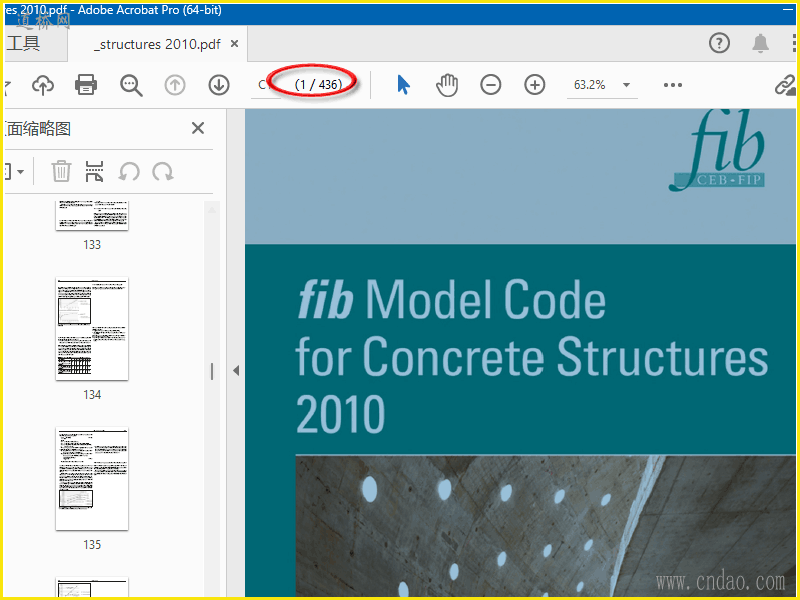Click the 63.2% zoom value field
This screenshot has width=800, height=600.
click(x=590, y=85)
